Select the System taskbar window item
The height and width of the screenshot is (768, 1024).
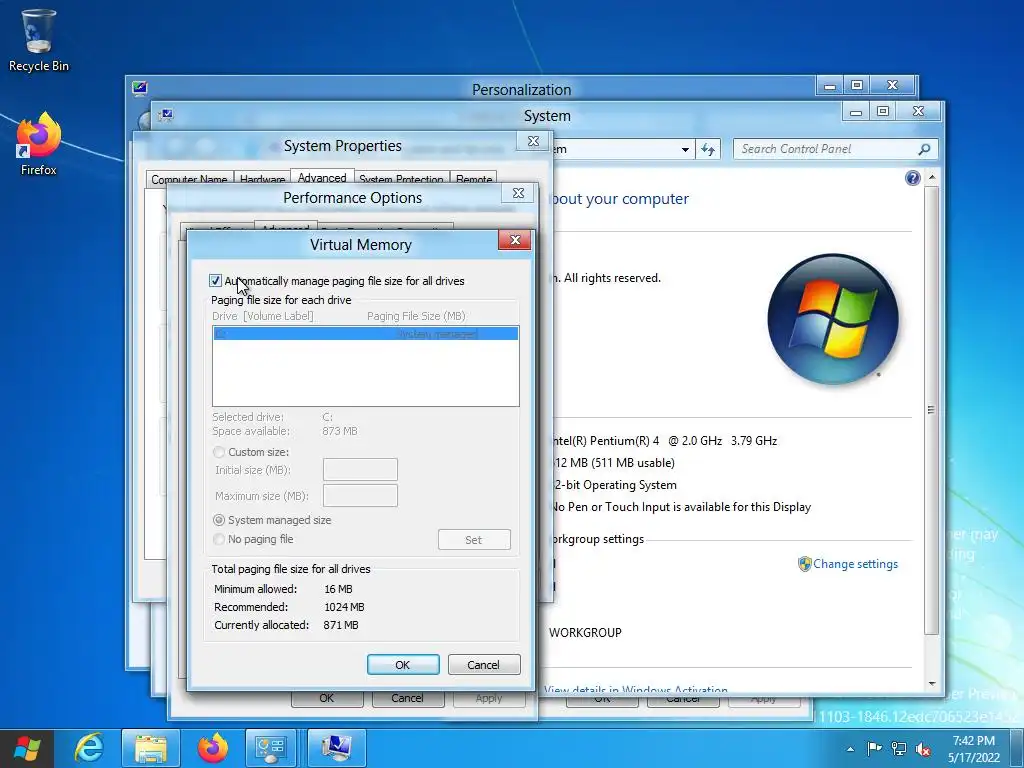336,748
